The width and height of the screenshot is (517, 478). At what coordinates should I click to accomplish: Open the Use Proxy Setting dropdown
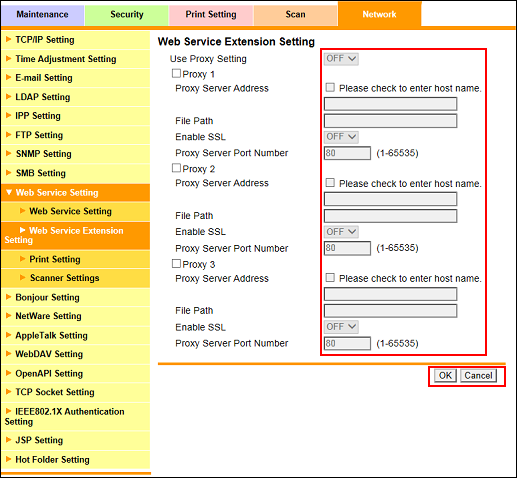click(x=341, y=59)
